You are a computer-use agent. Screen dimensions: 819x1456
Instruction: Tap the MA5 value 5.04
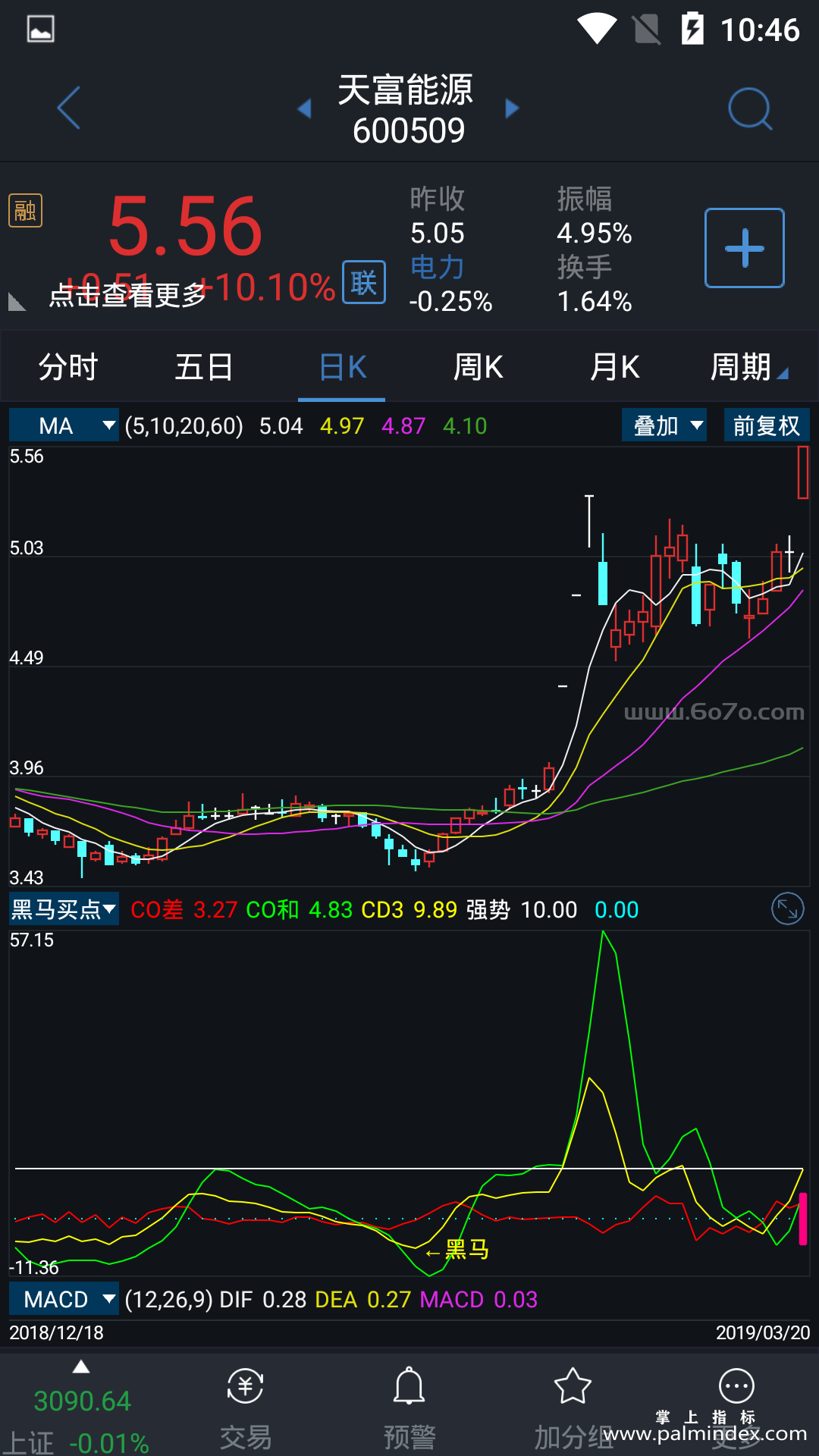point(281,425)
